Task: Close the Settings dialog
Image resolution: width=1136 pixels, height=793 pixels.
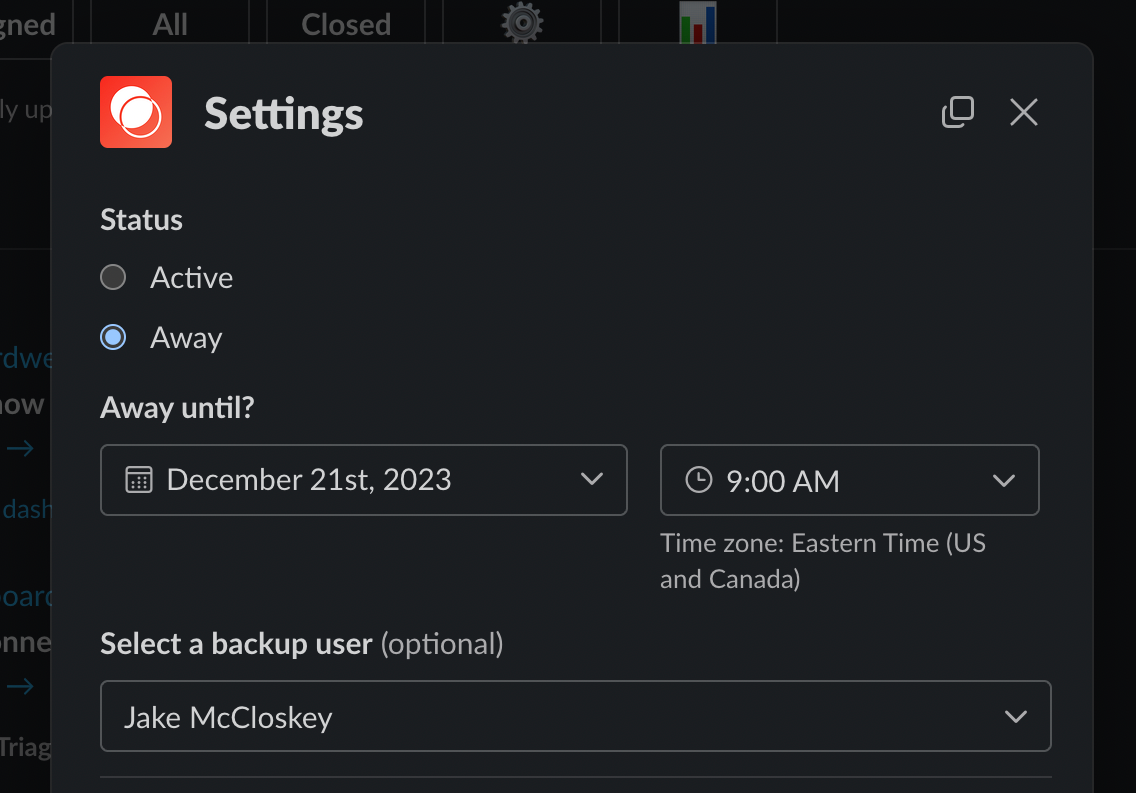Action: coord(1023,112)
